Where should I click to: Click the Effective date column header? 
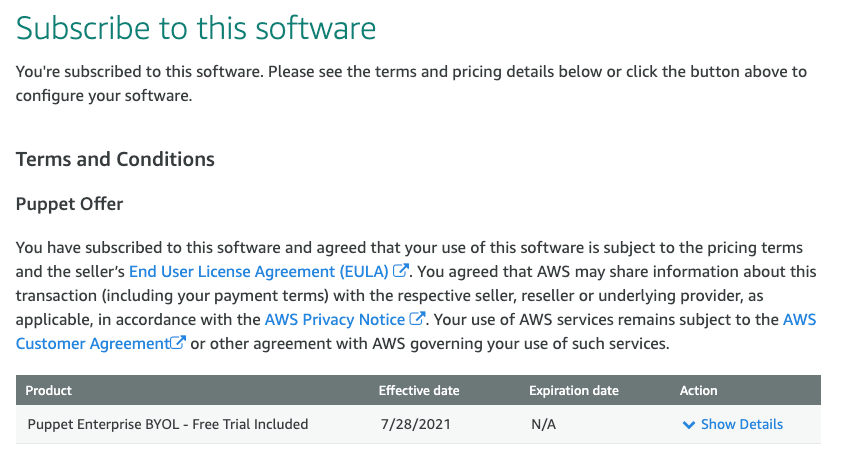(419, 390)
